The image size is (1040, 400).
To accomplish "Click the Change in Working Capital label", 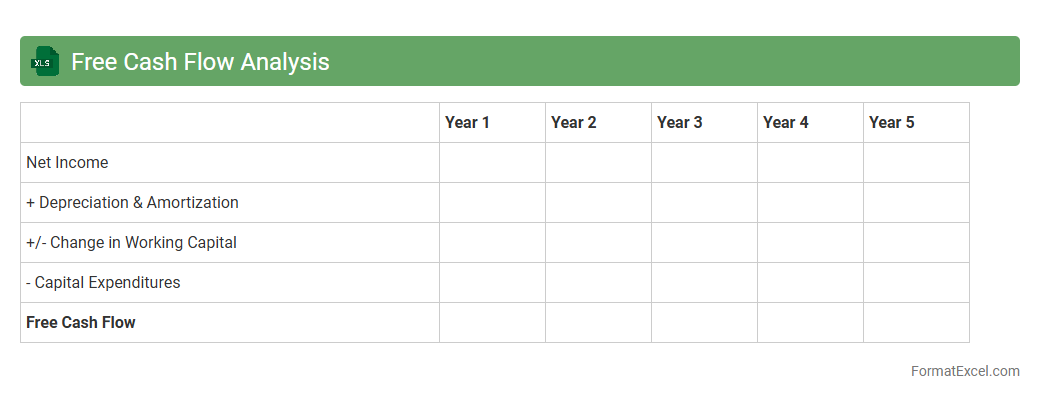I will (x=131, y=242).
